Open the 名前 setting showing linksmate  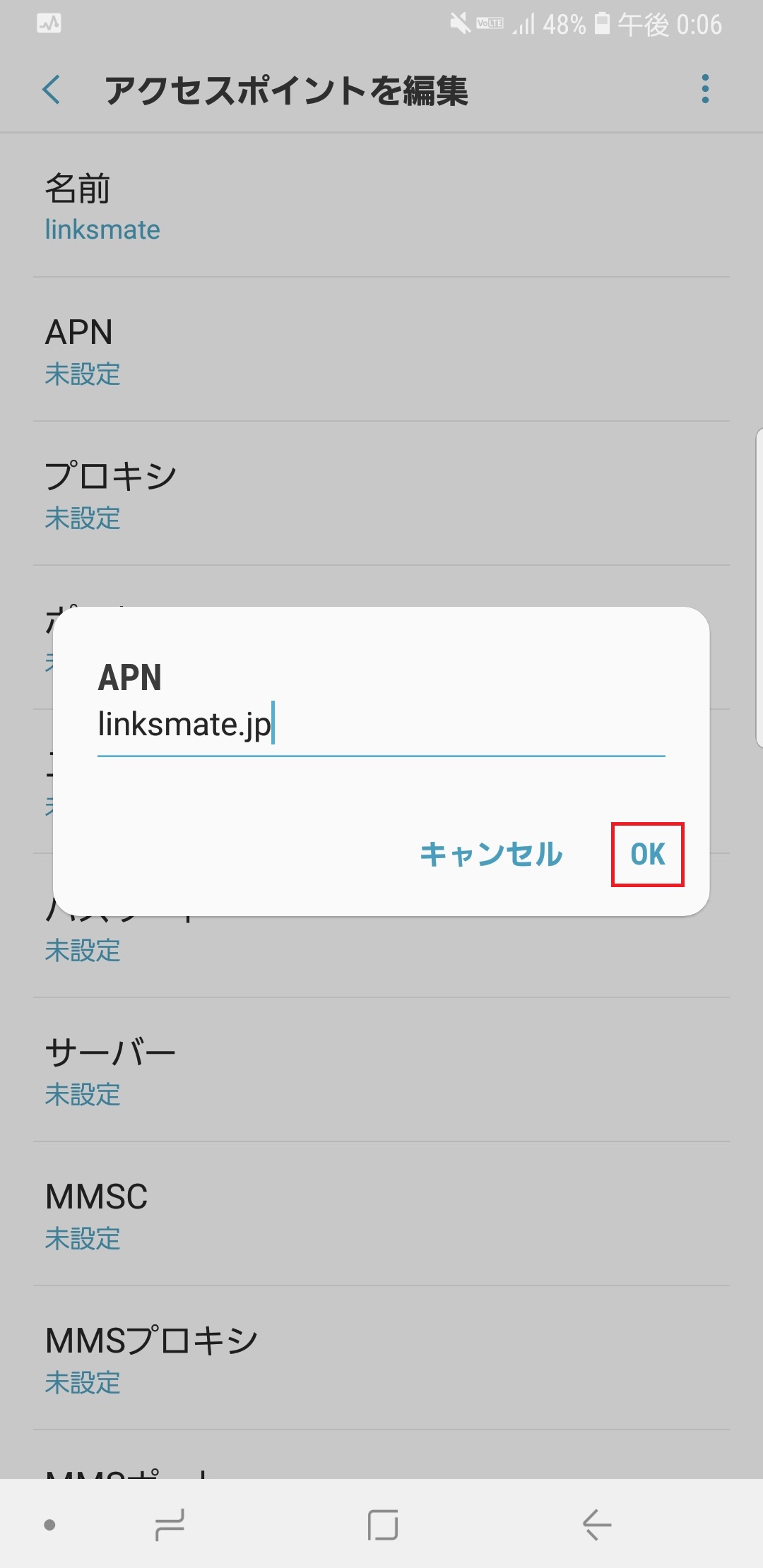(381, 205)
